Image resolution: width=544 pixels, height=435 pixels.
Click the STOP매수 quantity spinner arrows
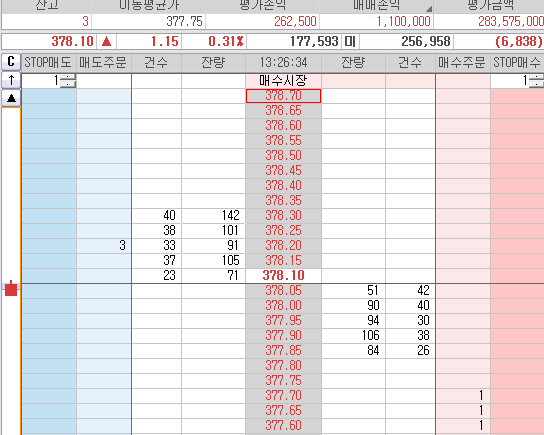pyautogui.click(x=536, y=81)
